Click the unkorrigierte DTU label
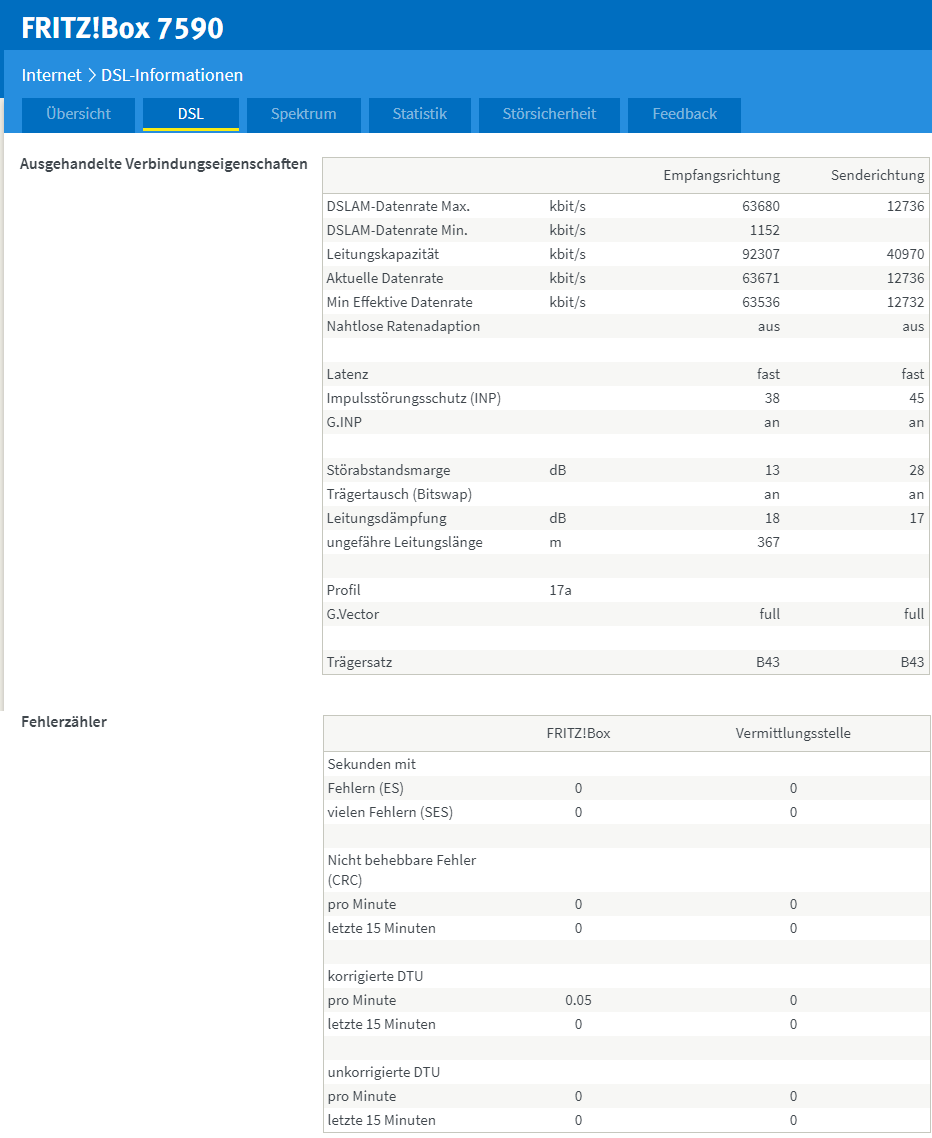Viewport: 932px width, 1138px height. click(383, 1072)
